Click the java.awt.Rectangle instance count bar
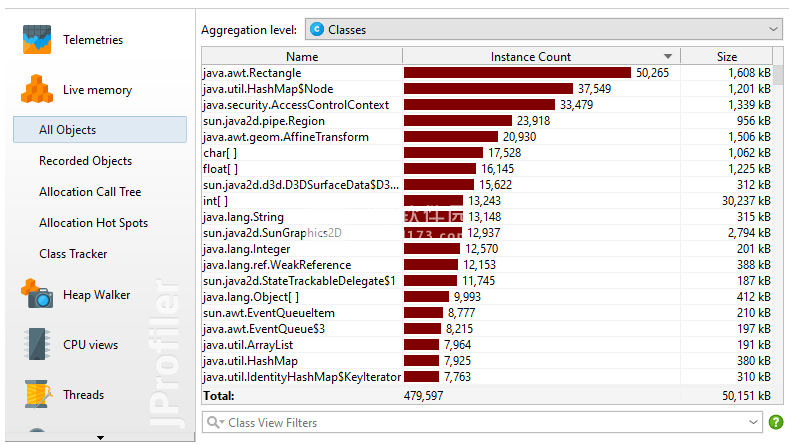 point(517,73)
